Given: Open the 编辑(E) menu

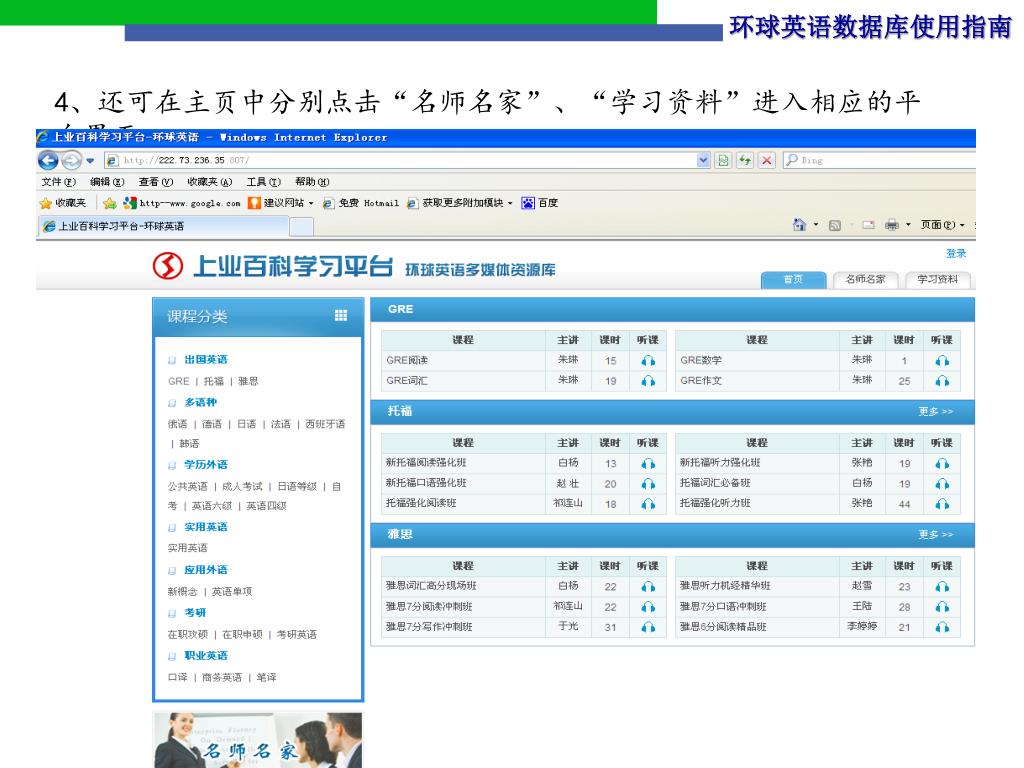Looking at the screenshot, I should point(107,182).
